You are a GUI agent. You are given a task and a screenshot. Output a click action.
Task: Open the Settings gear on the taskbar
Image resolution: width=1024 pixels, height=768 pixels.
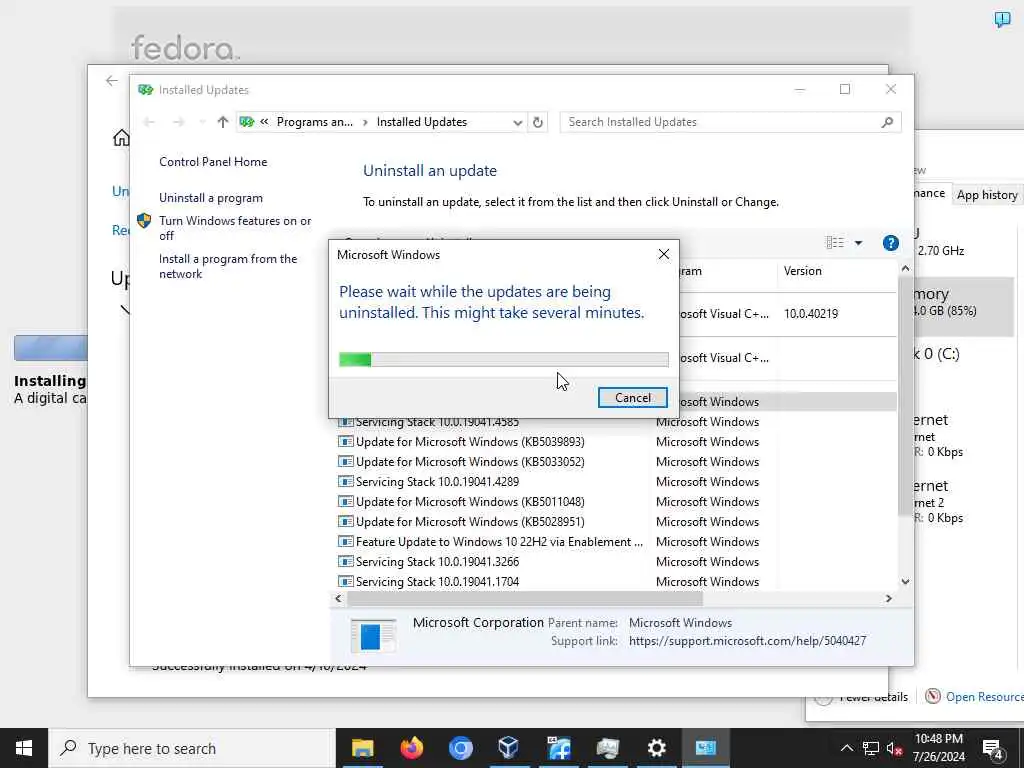pyautogui.click(x=656, y=748)
